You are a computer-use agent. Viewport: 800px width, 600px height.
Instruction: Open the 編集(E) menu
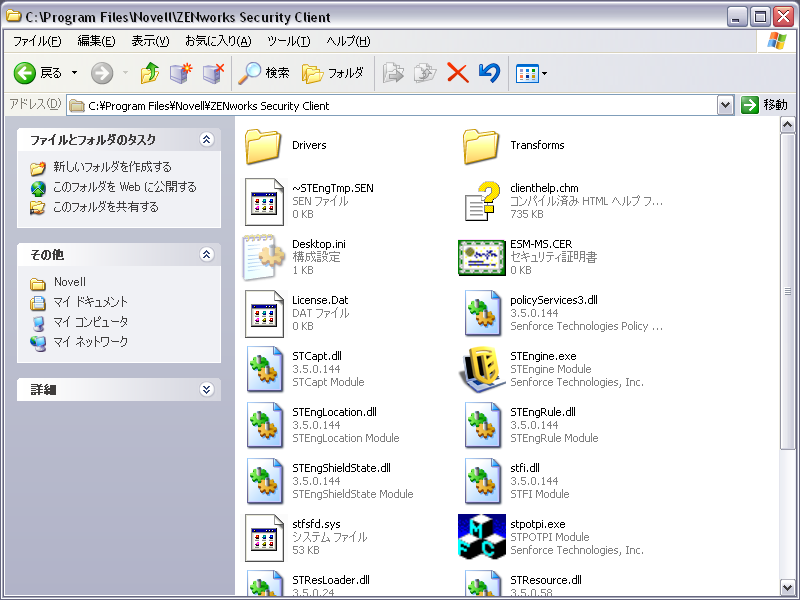(x=96, y=41)
